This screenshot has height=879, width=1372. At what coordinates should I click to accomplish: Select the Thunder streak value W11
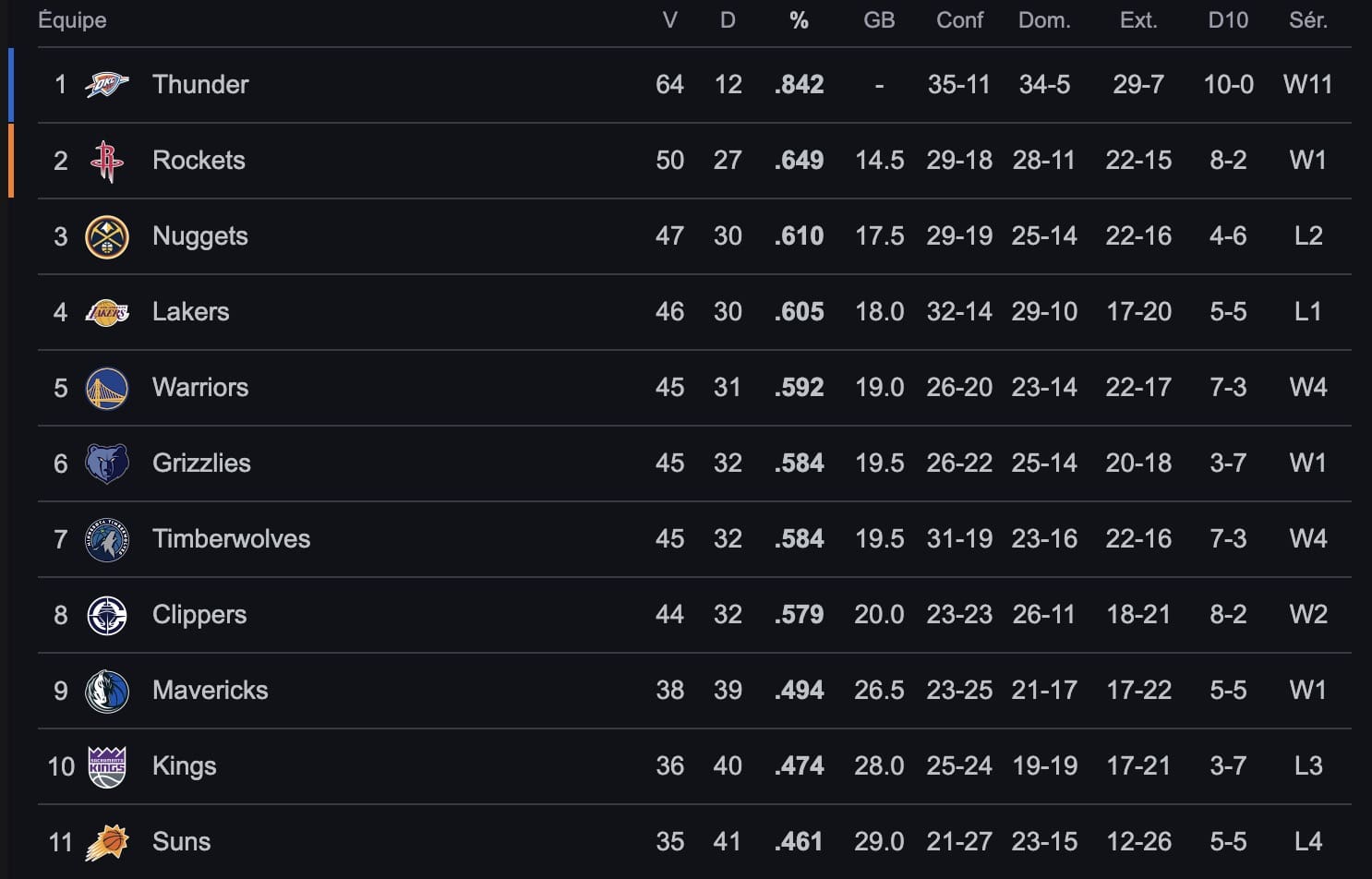coord(1307,84)
